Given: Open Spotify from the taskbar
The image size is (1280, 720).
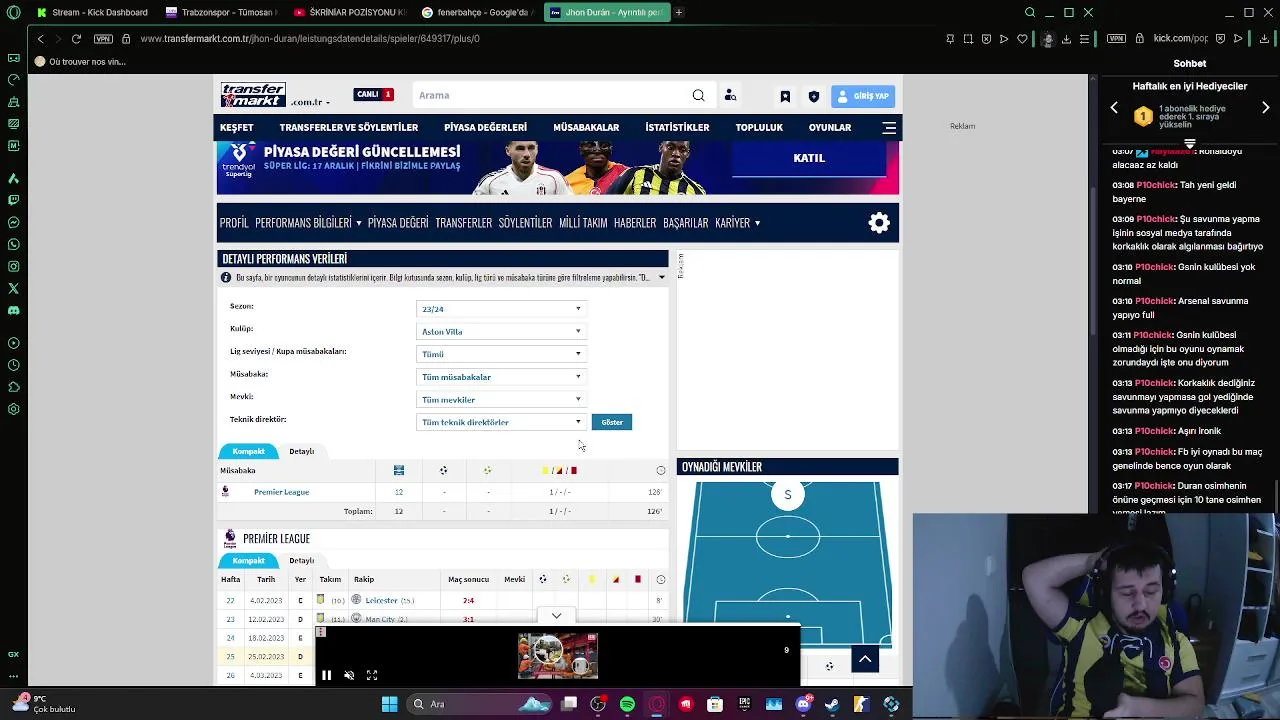Looking at the screenshot, I should [627, 704].
